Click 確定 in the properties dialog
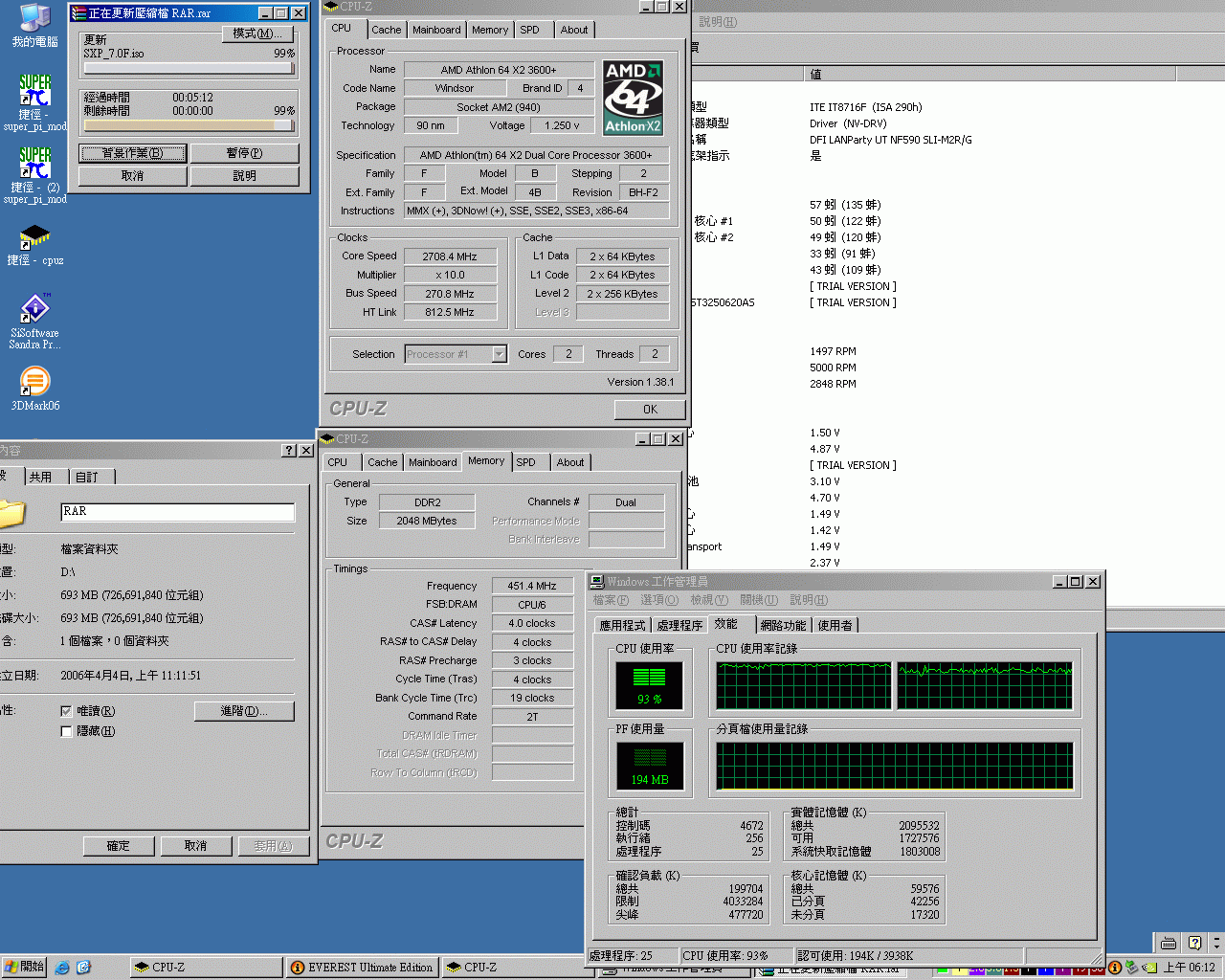The image size is (1225, 980). pos(118,846)
